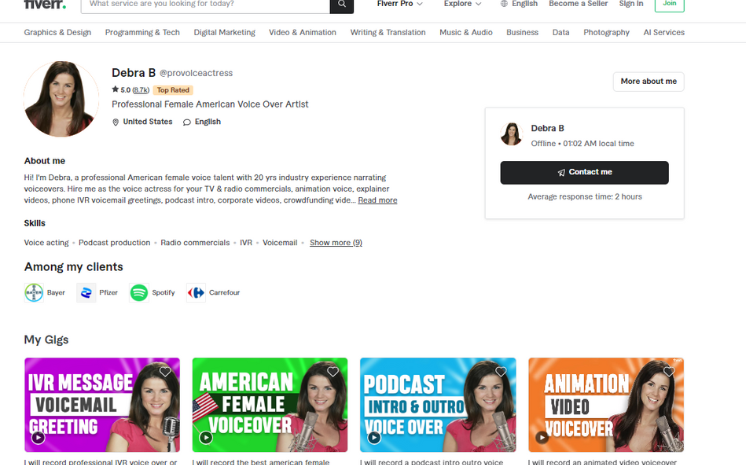The image size is (746, 465).
Task: Click the Pfizer client logo
Action: 86,293
